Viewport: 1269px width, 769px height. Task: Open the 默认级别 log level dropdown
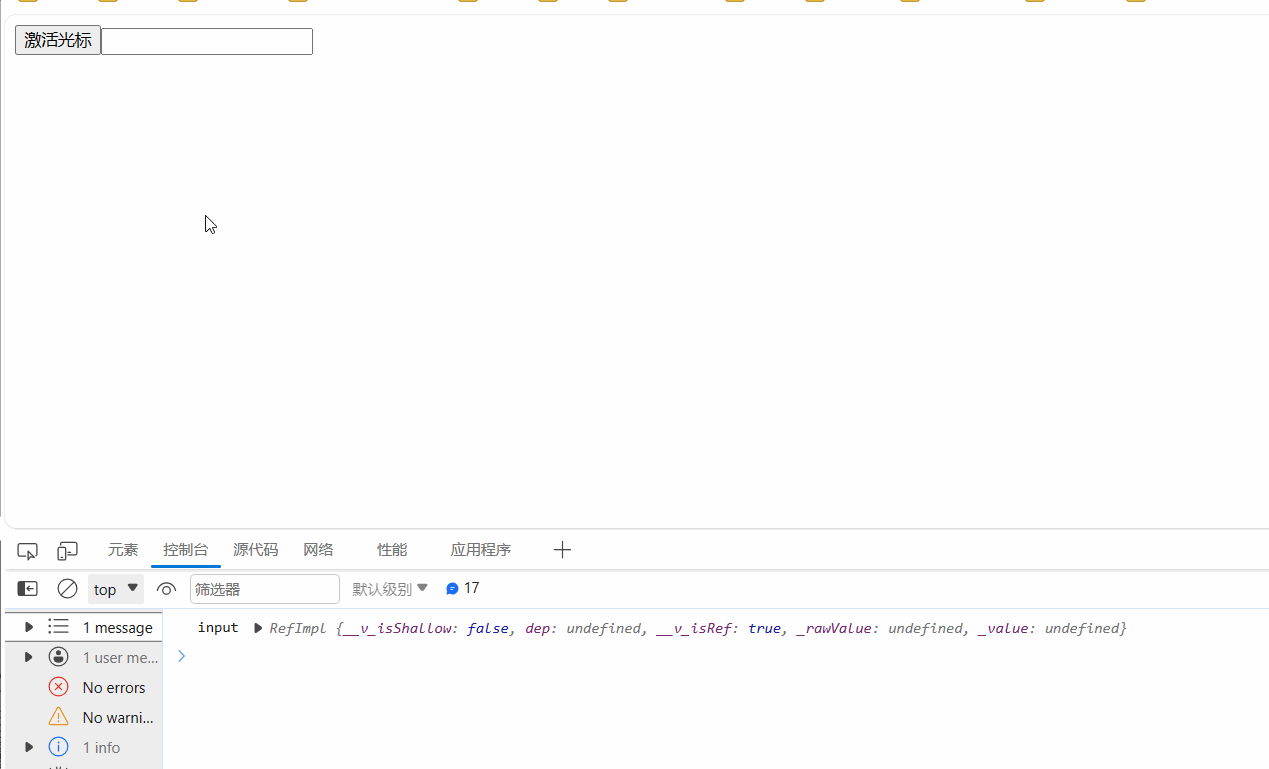point(389,588)
